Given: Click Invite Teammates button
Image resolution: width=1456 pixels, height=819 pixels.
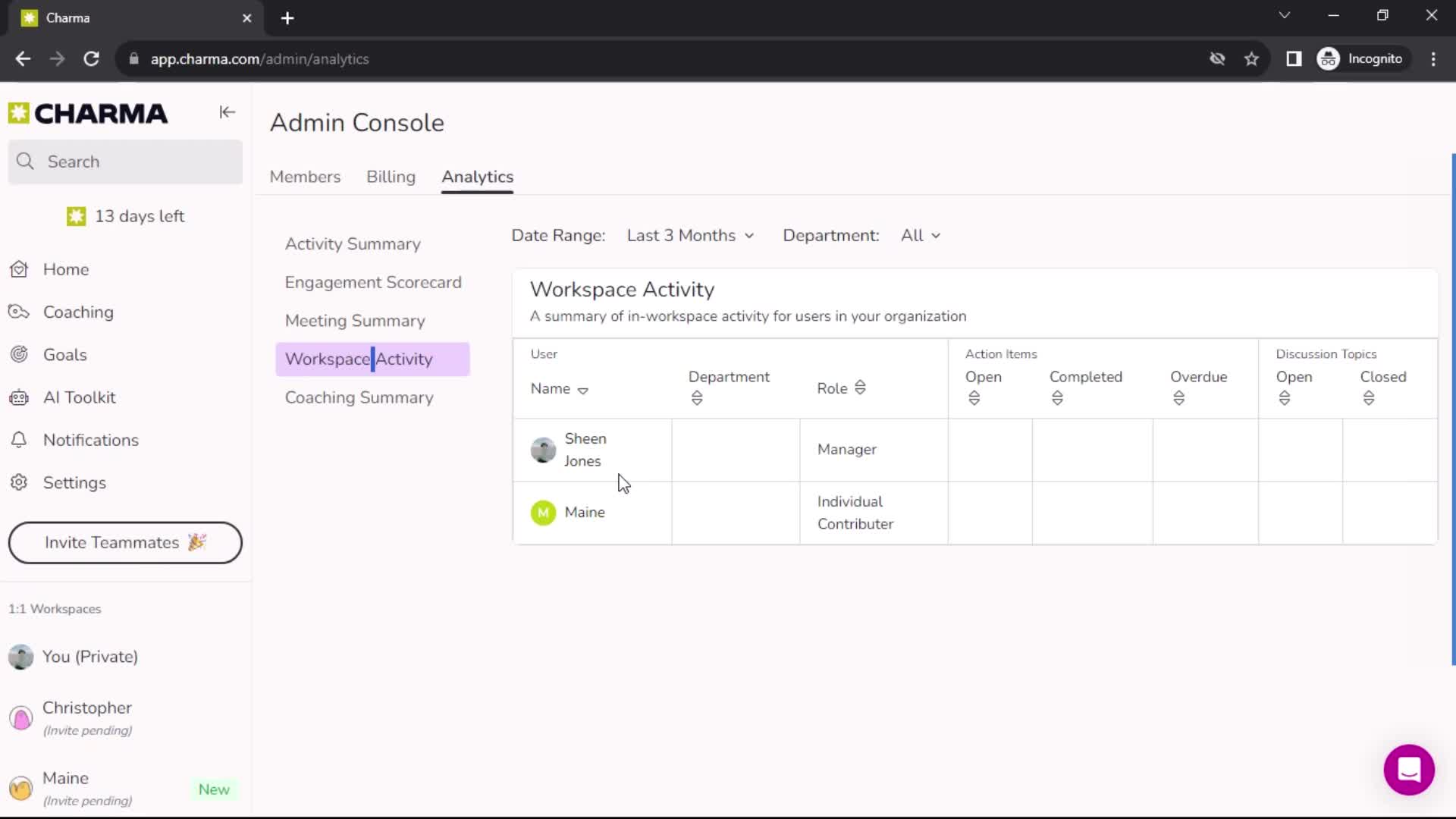Looking at the screenshot, I should pyautogui.click(x=125, y=542).
